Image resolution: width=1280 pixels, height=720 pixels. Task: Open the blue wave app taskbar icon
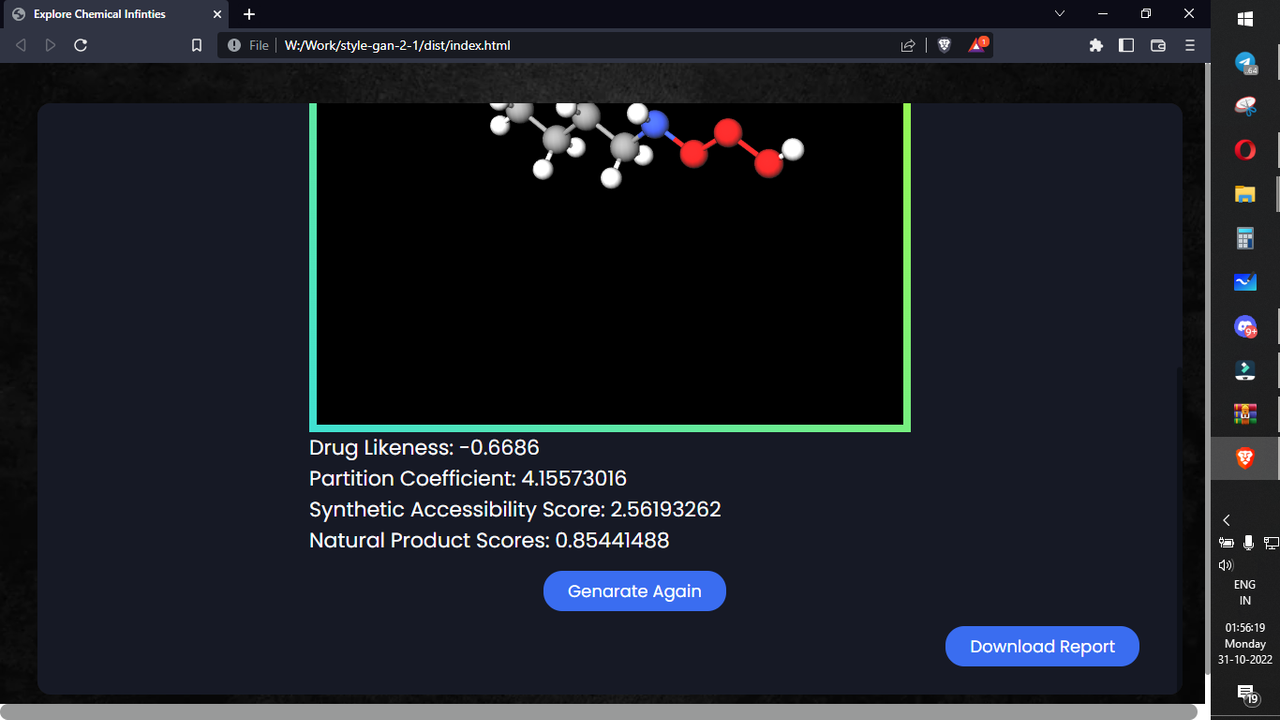coord(1245,282)
